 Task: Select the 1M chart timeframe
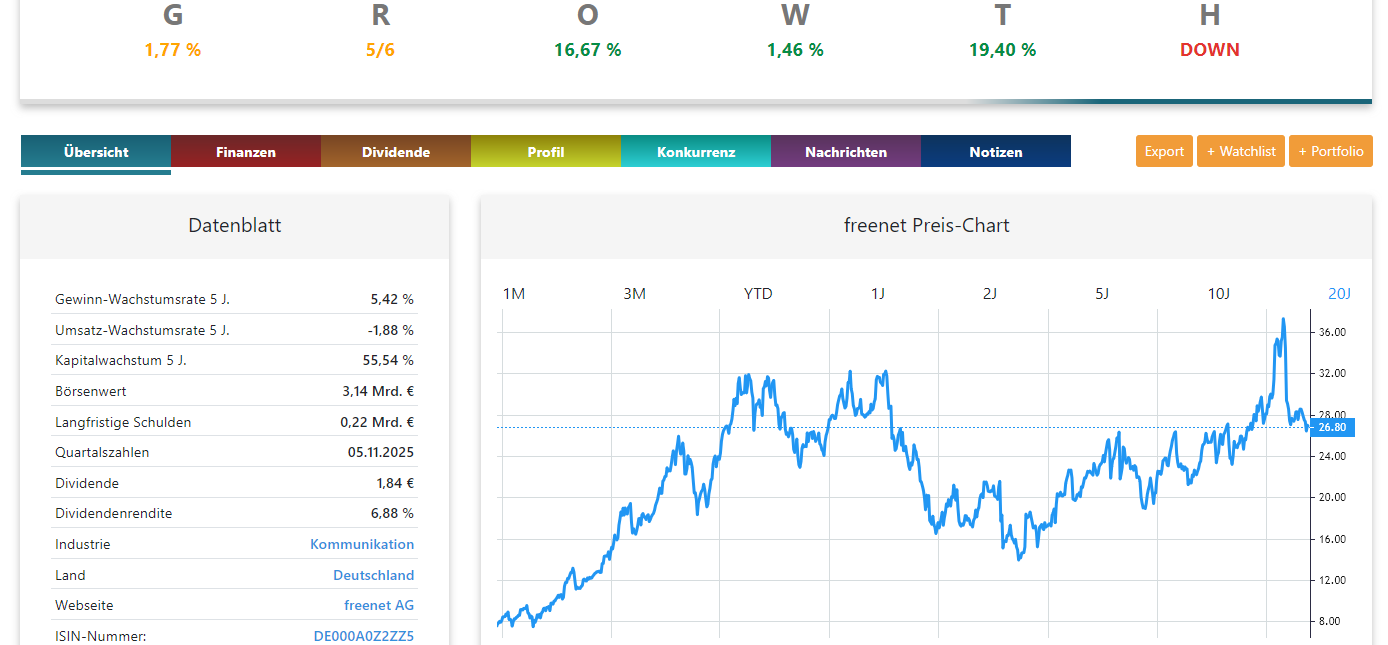pos(513,293)
